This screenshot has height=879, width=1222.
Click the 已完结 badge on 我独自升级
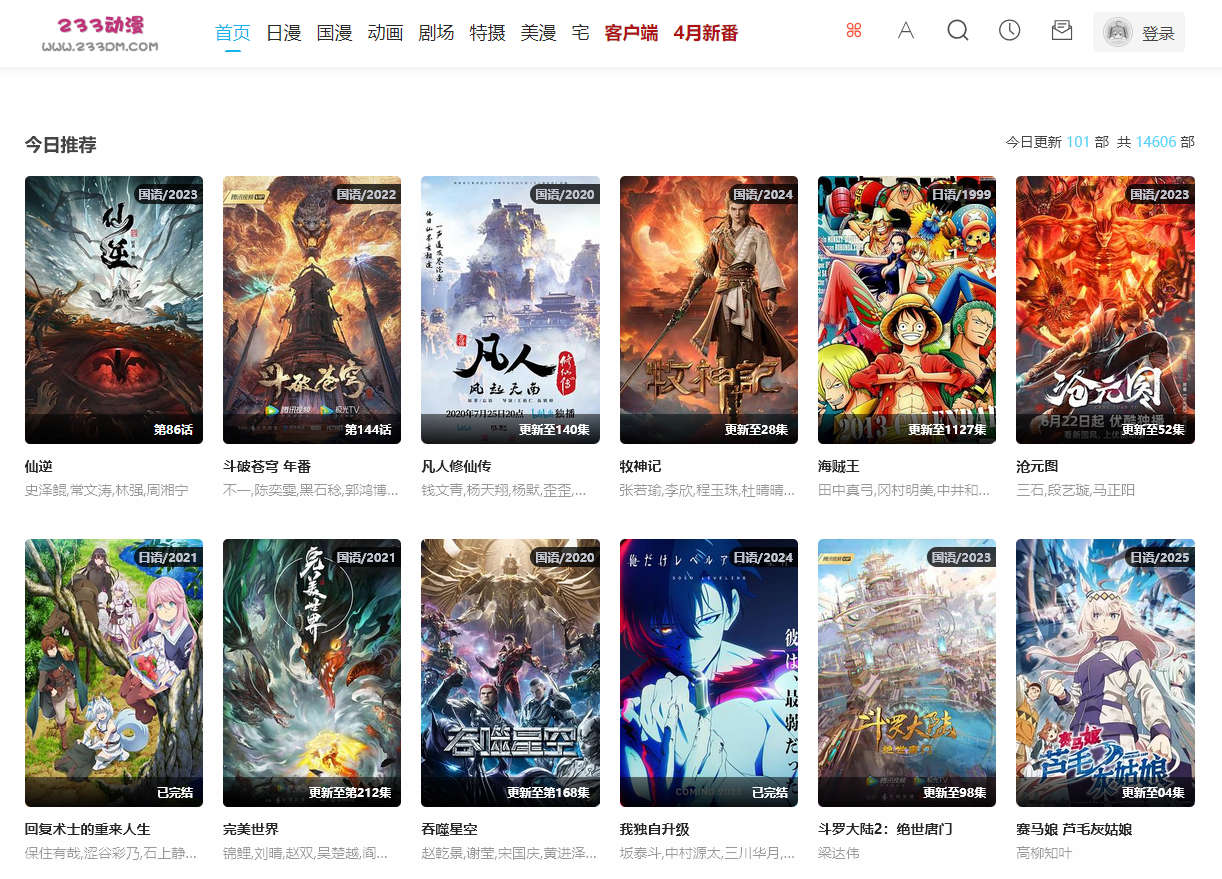point(770,793)
